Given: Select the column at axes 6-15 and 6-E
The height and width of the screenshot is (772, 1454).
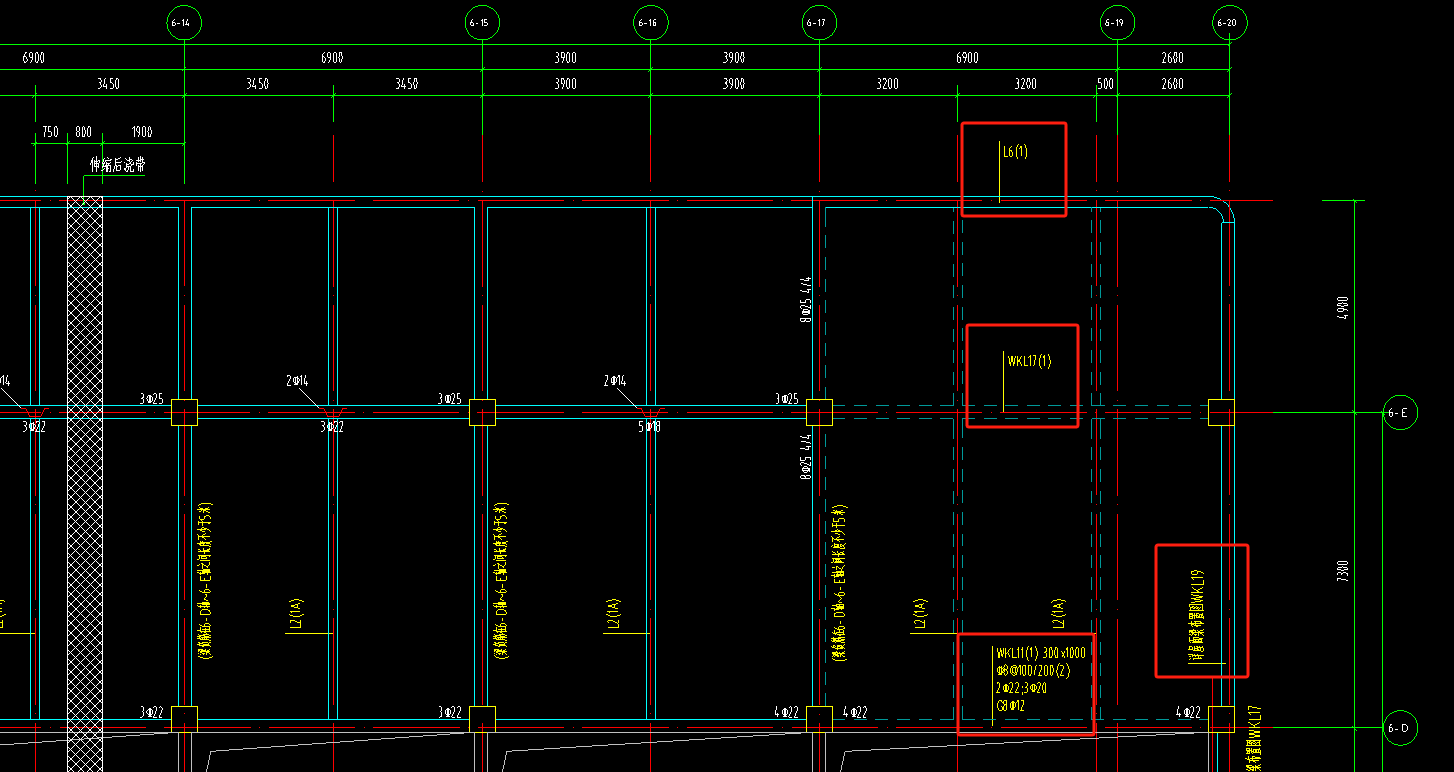Looking at the screenshot, I should point(483,412).
